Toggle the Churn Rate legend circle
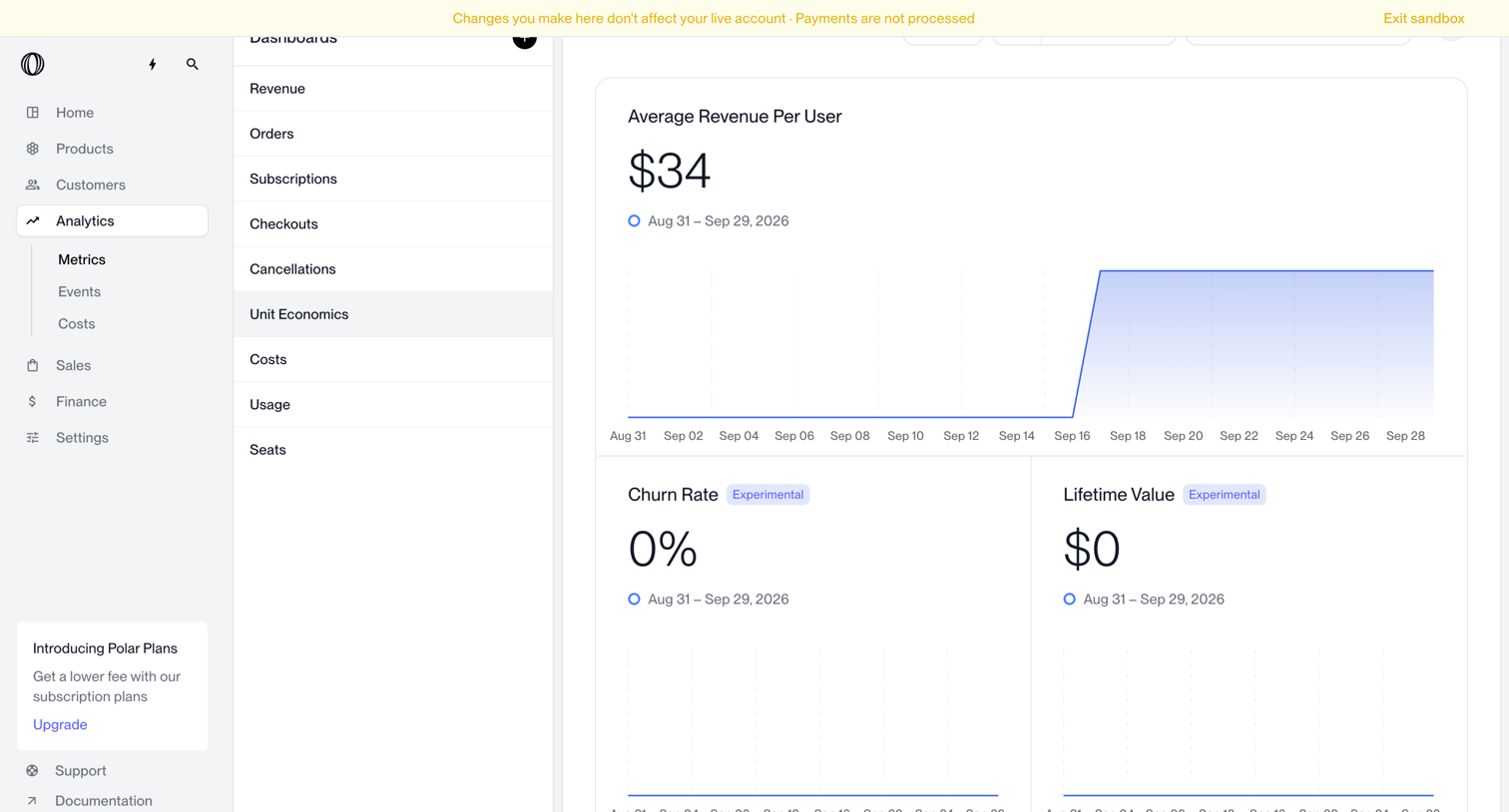This screenshot has width=1509, height=812. pyautogui.click(x=634, y=599)
